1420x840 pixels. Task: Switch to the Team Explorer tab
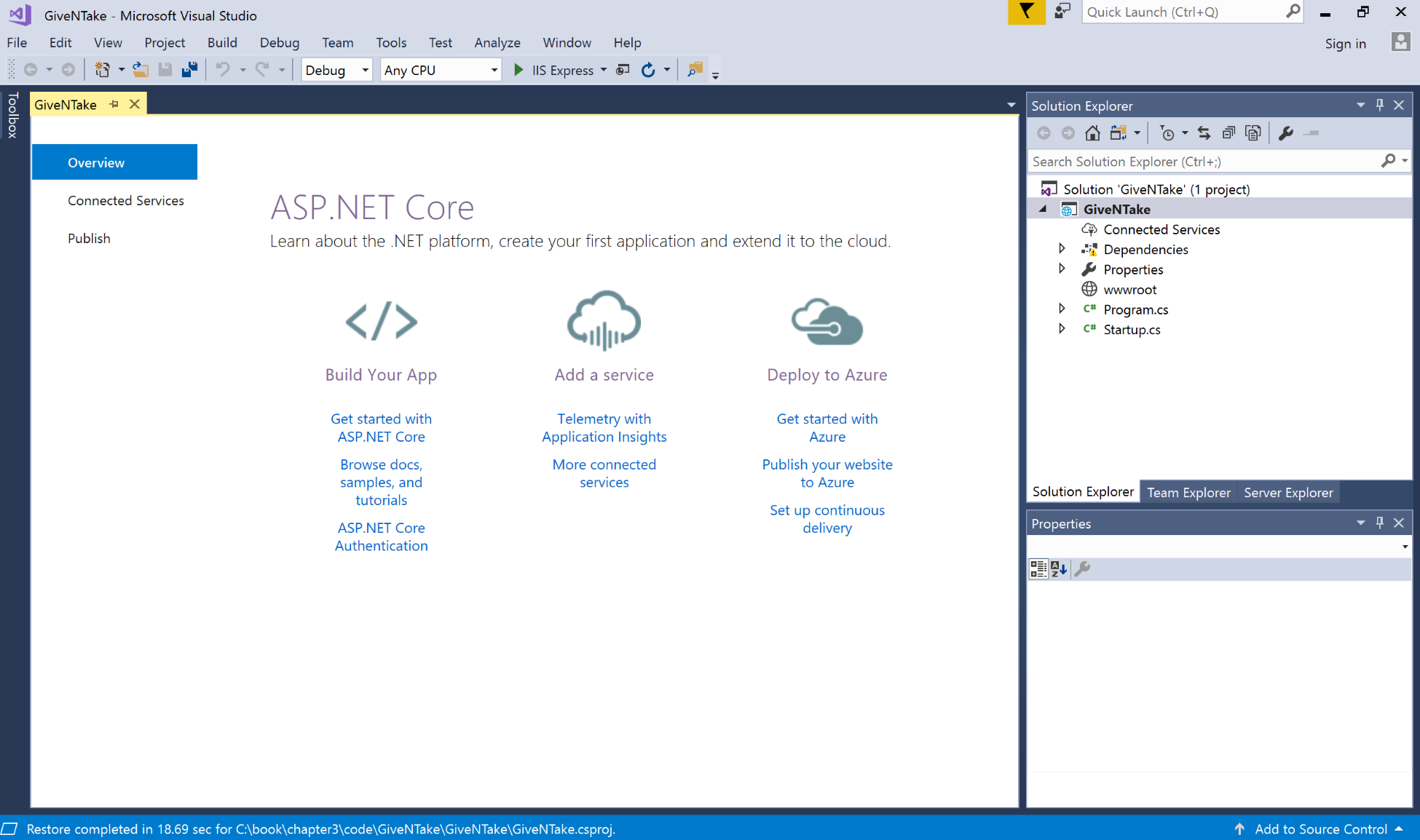click(x=1188, y=492)
